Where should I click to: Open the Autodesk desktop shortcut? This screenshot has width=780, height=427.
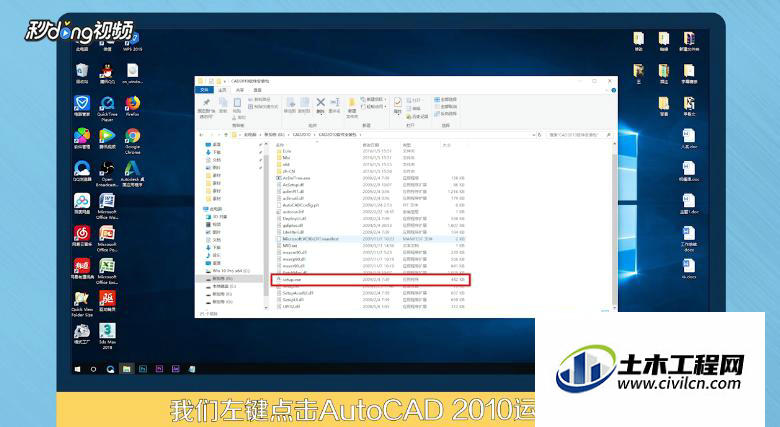pos(132,174)
